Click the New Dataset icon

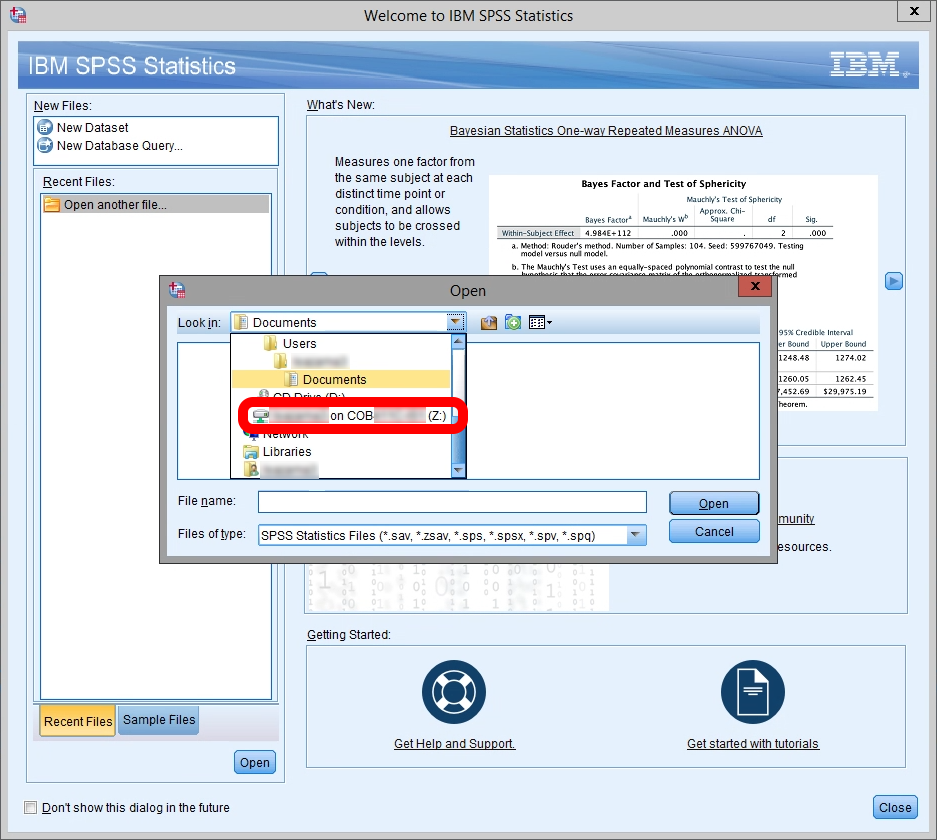click(45, 128)
